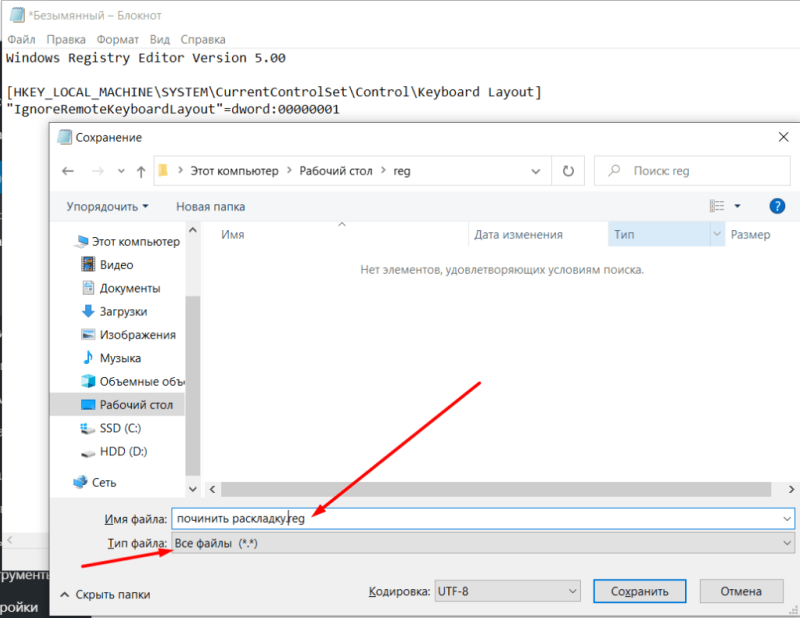The image size is (800, 618).
Task: Click the Сеть network icon
Action: (80, 482)
